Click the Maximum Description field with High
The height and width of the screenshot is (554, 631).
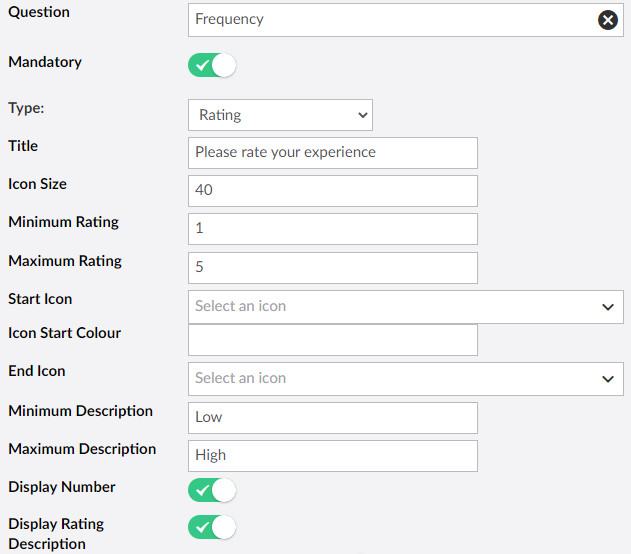333,456
